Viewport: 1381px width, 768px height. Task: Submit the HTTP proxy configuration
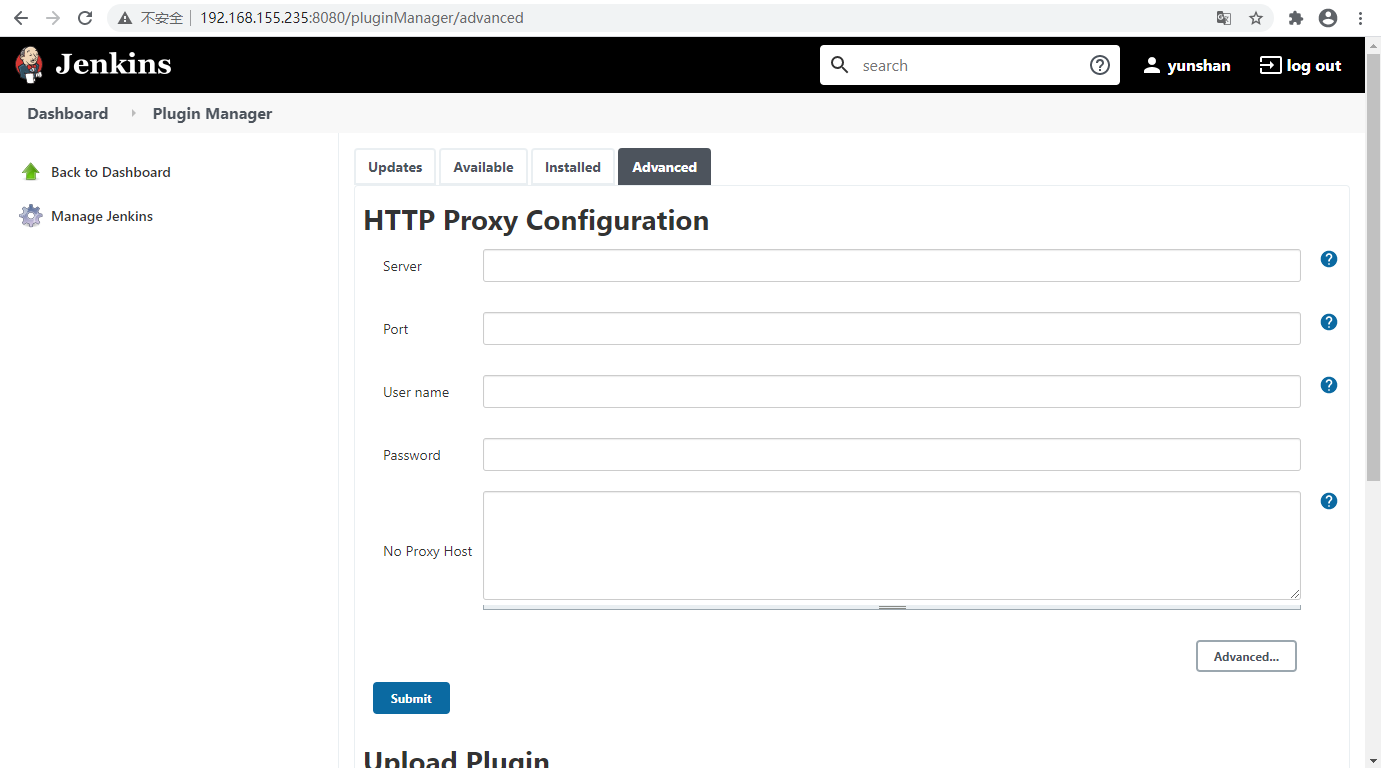tap(411, 698)
